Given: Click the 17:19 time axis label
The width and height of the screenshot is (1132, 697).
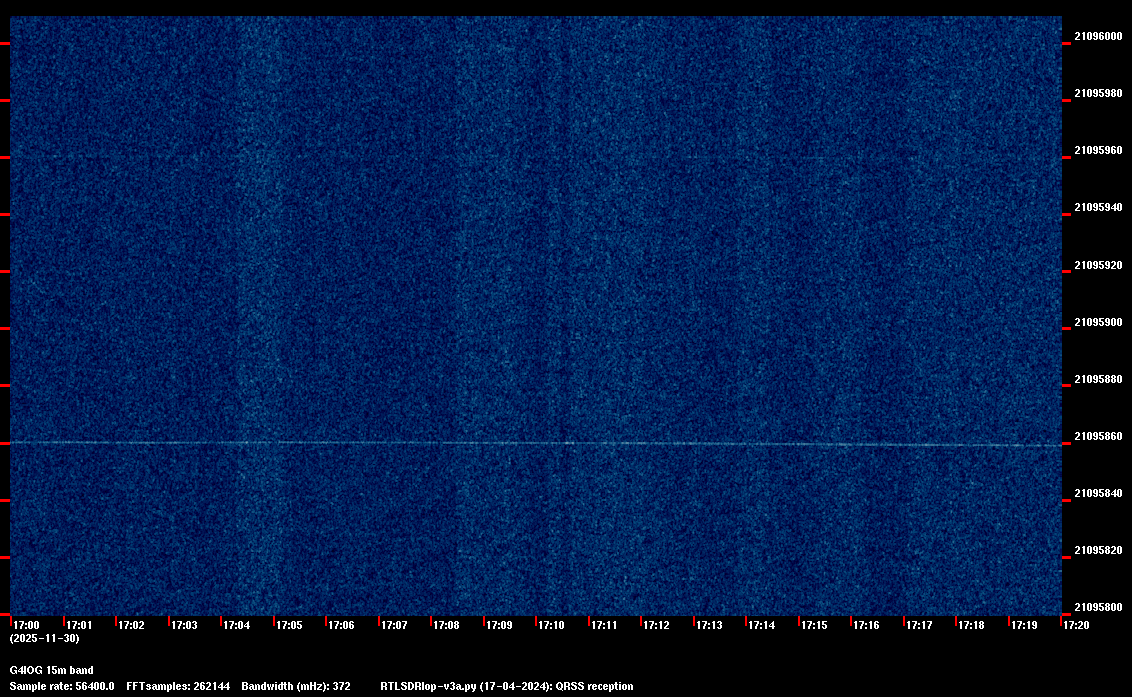Looking at the screenshot, I should point(1024,625).
